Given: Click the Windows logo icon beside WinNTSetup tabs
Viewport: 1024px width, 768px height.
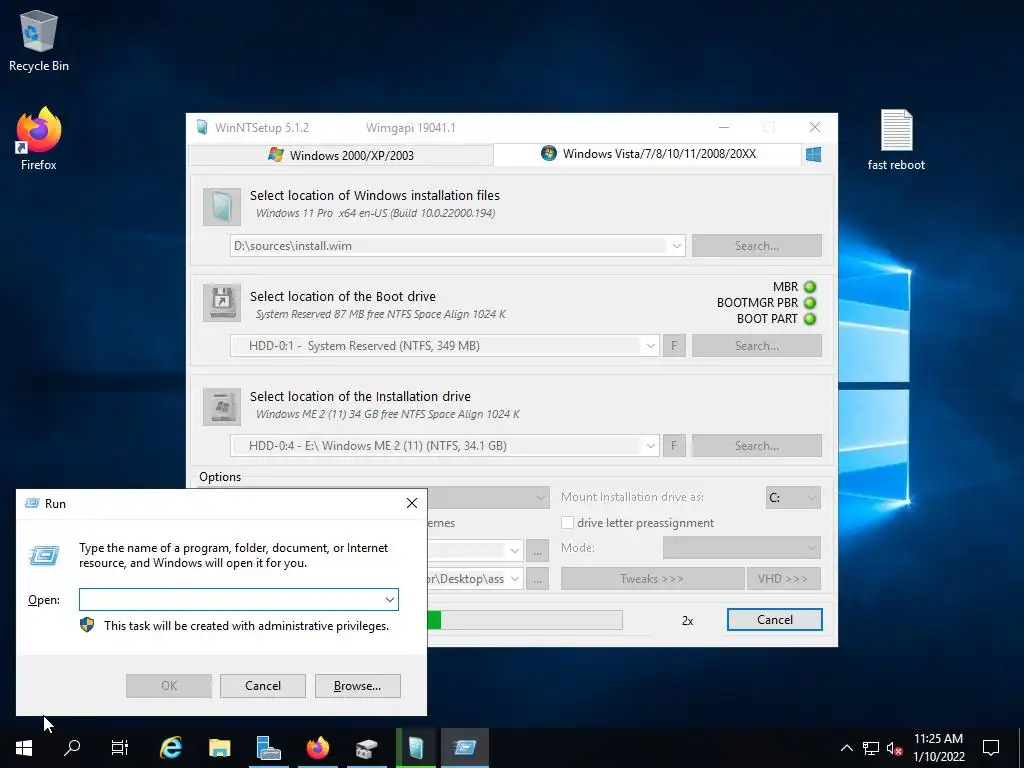Looking at the screenshot, I should 813,155.
